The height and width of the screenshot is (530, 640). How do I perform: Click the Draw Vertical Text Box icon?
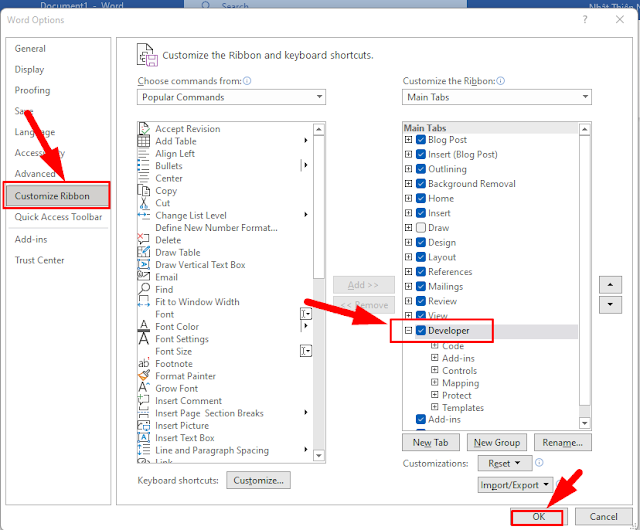point(144,265)
